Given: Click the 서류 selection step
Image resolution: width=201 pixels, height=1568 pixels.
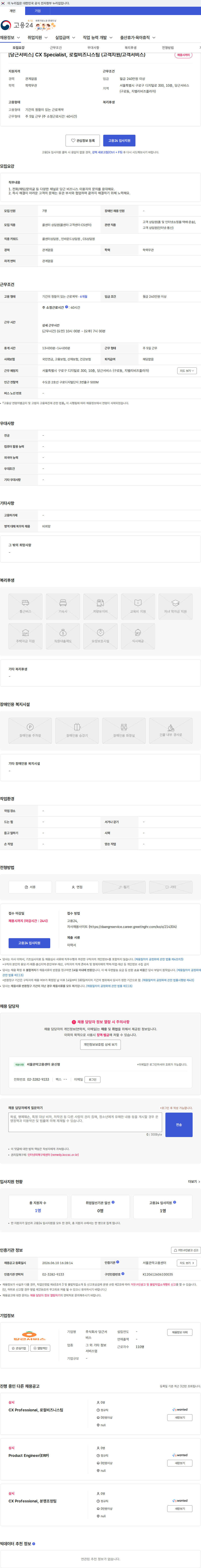Looking at the screenshot, I should 30,887.
